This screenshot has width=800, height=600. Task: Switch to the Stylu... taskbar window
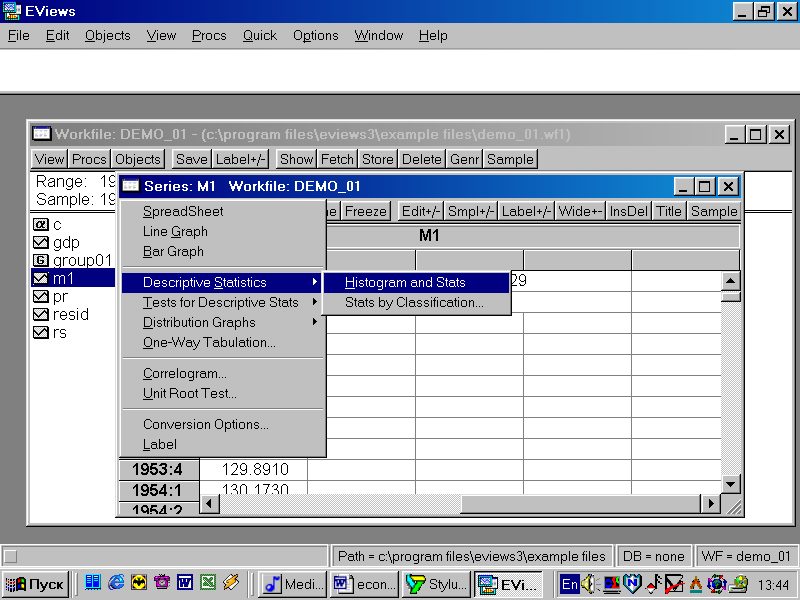436,584
